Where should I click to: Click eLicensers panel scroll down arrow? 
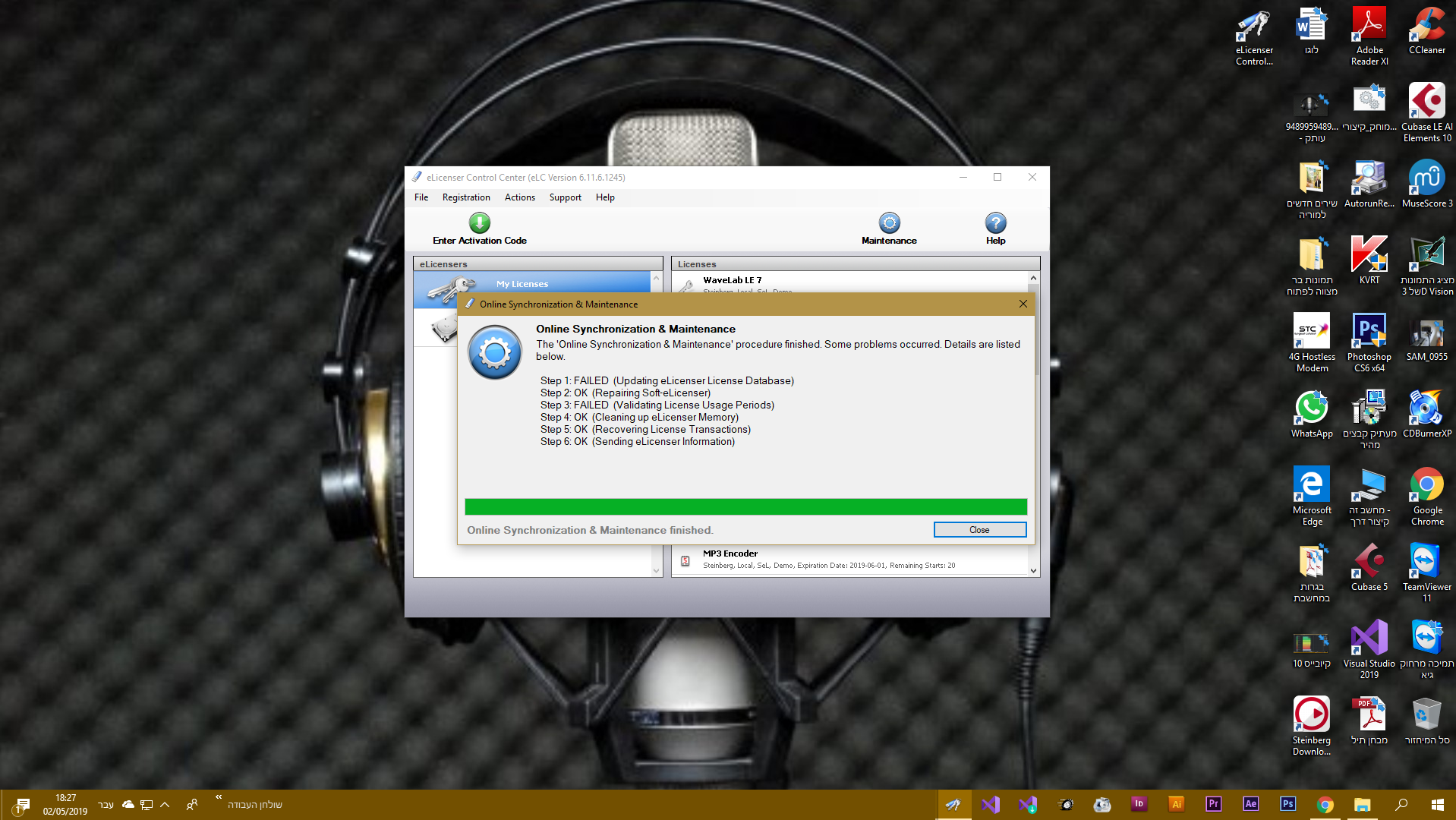tap(657, 571)
